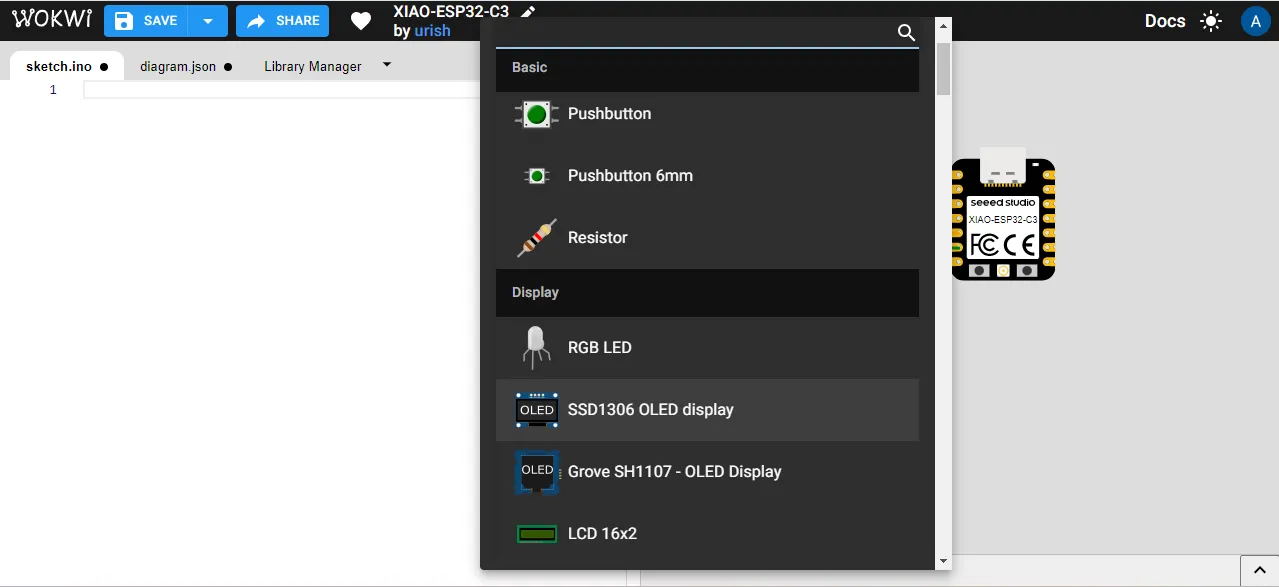
Task: Select the XIAO-ESP32-C3 board in diagram
Action: (1003, 213)
